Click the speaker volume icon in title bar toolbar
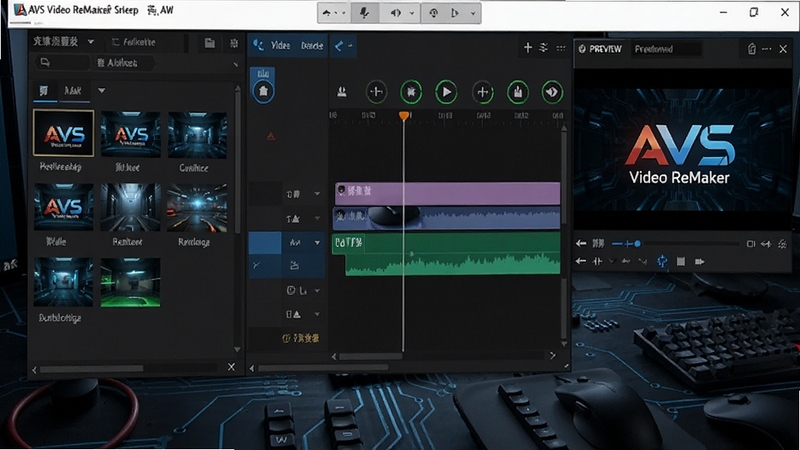This screenshot has width=800, height=450. pos(396,13)
